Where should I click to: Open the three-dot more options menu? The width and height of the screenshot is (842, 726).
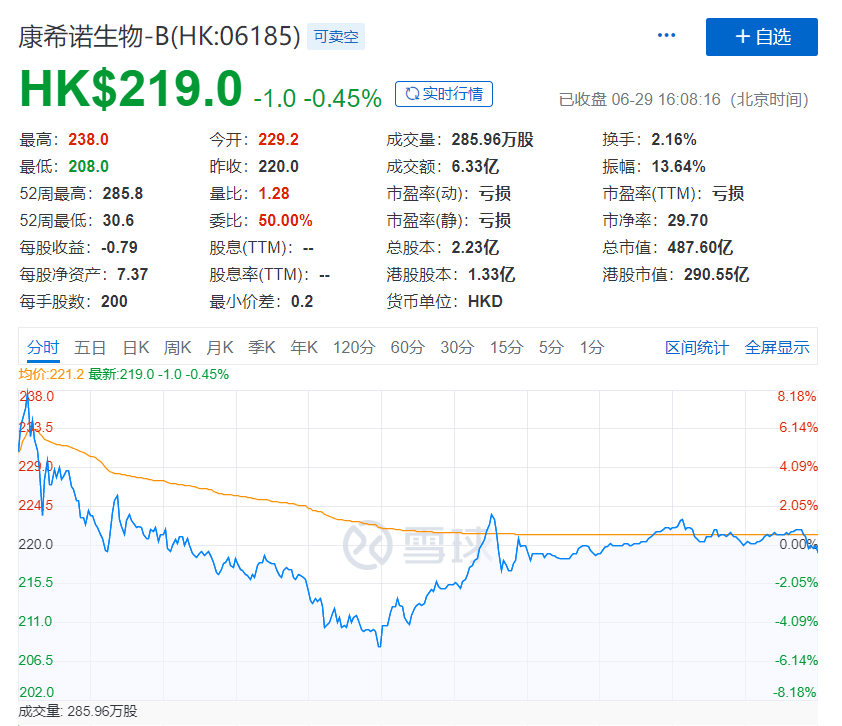coord(667,36)
